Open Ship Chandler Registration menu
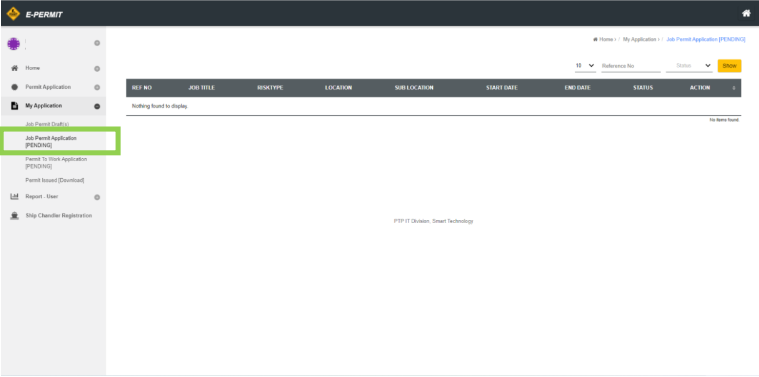 pos(59,216)
